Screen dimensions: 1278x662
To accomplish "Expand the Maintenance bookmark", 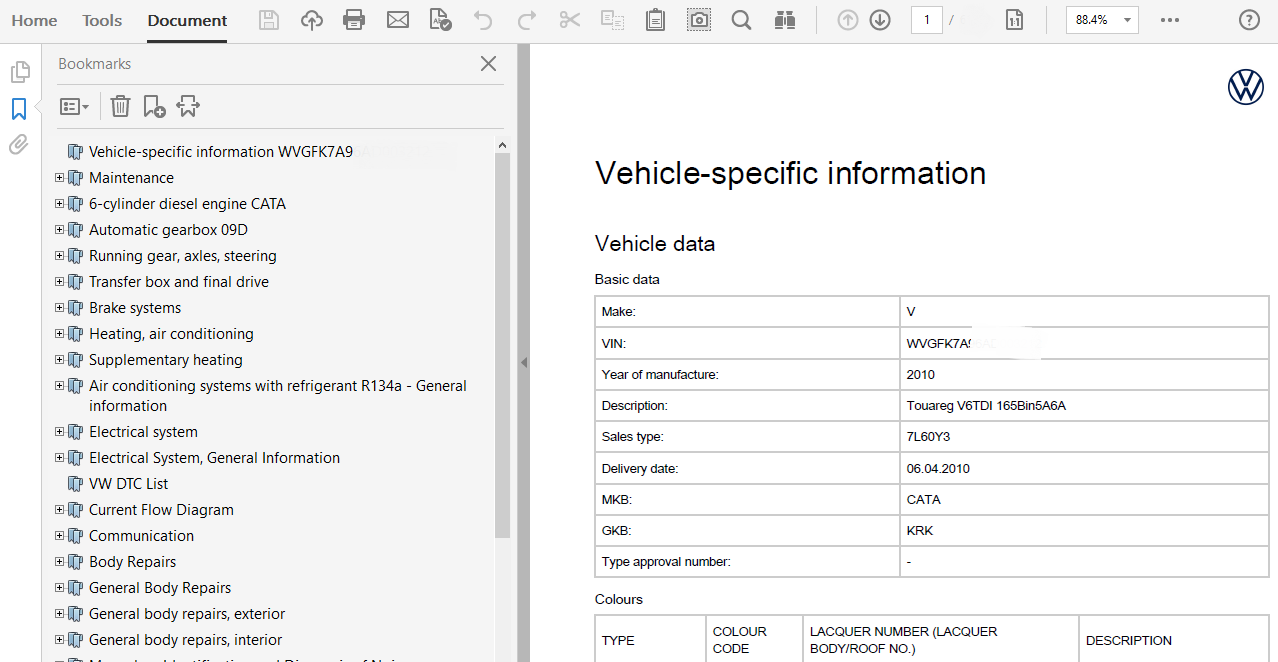I will point(59,177).
